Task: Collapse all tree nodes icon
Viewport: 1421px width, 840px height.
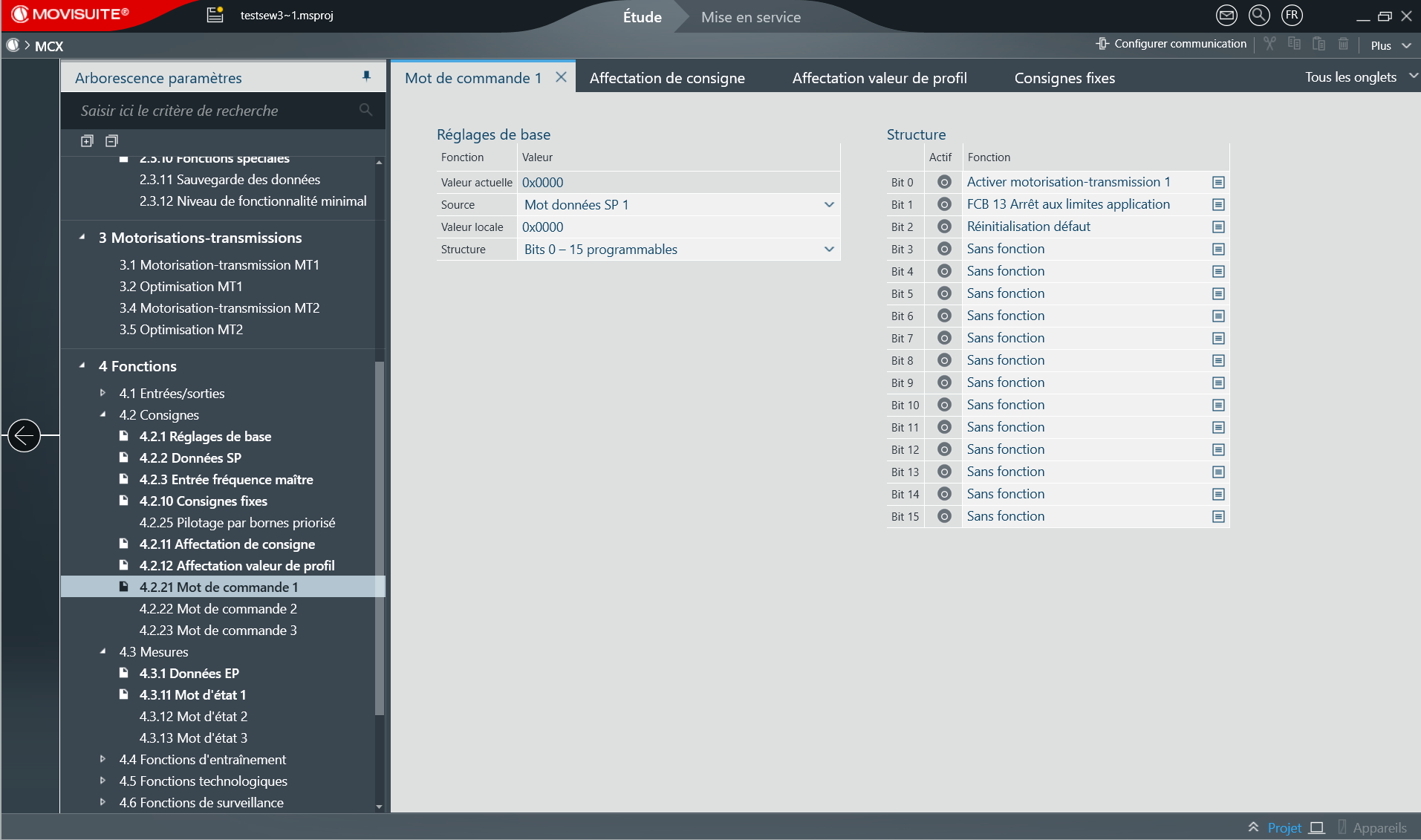Action: point(111,141)
